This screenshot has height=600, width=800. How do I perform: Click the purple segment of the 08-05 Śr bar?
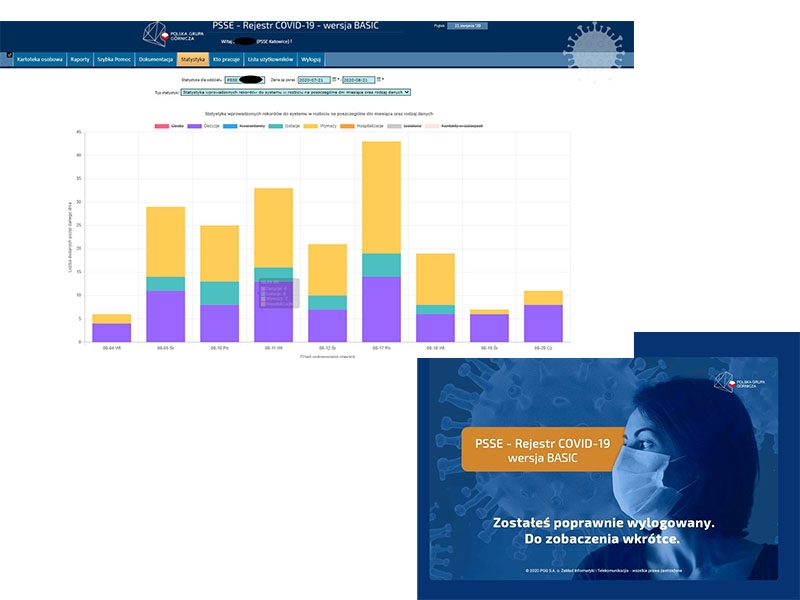pos(166,316)
